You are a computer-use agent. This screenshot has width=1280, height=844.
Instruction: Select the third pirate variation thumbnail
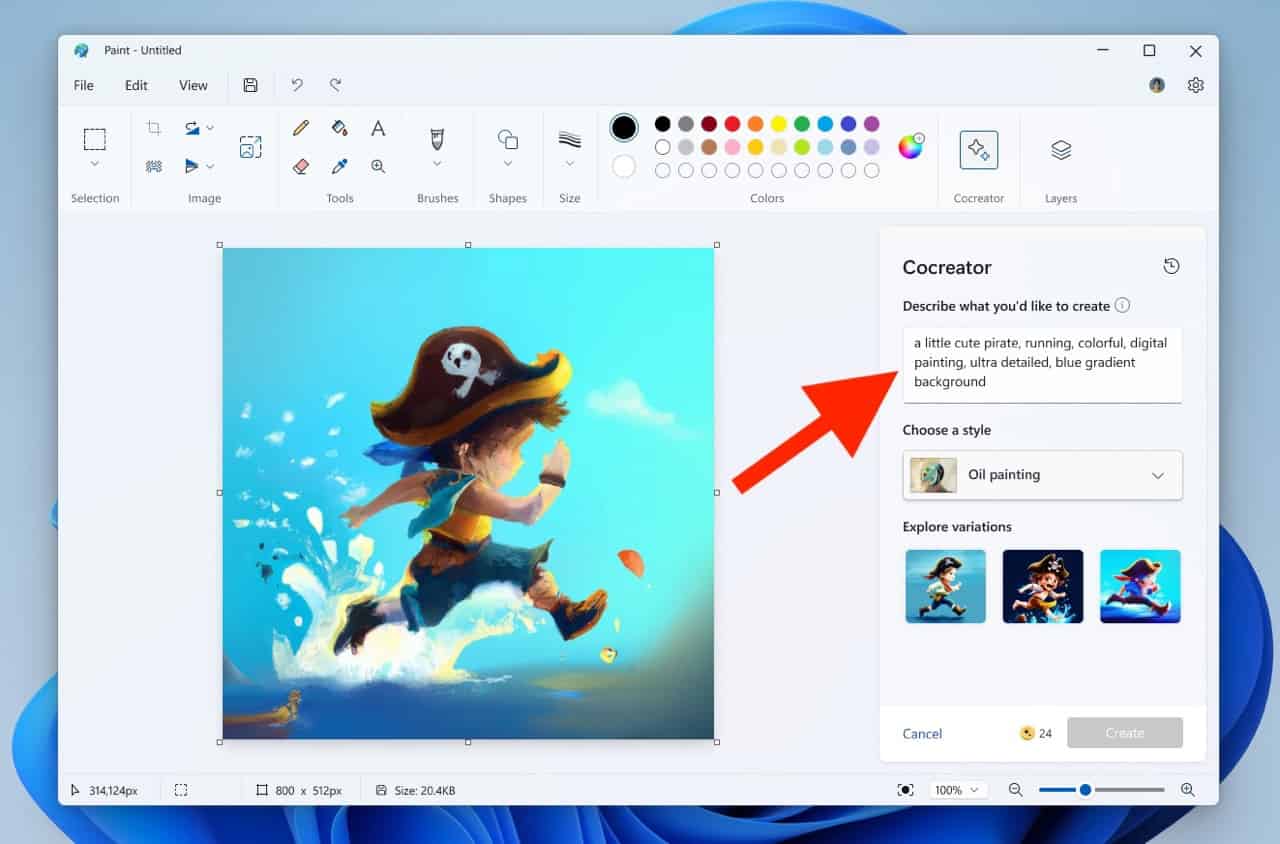click(x=1140, y=586)
